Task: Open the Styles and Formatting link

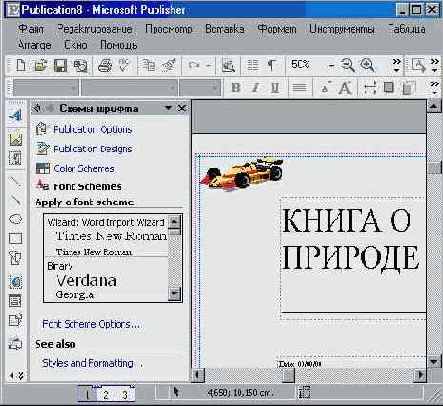Action: coord(88,363)
